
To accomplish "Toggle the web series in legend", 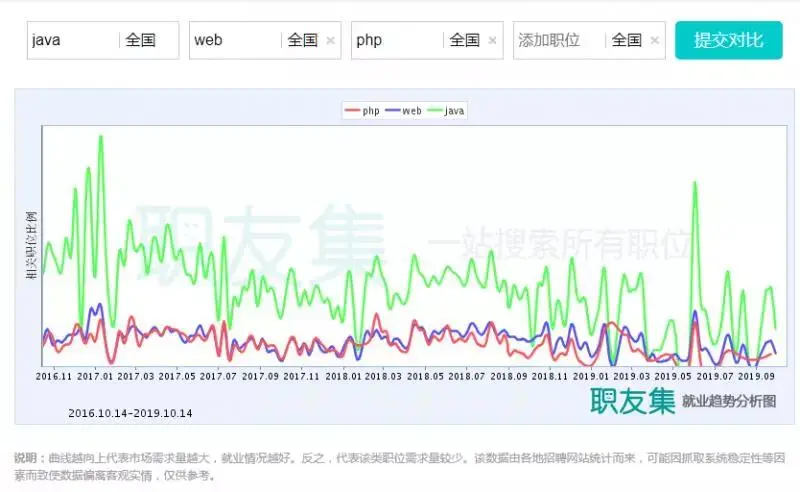I will point(404,111).
